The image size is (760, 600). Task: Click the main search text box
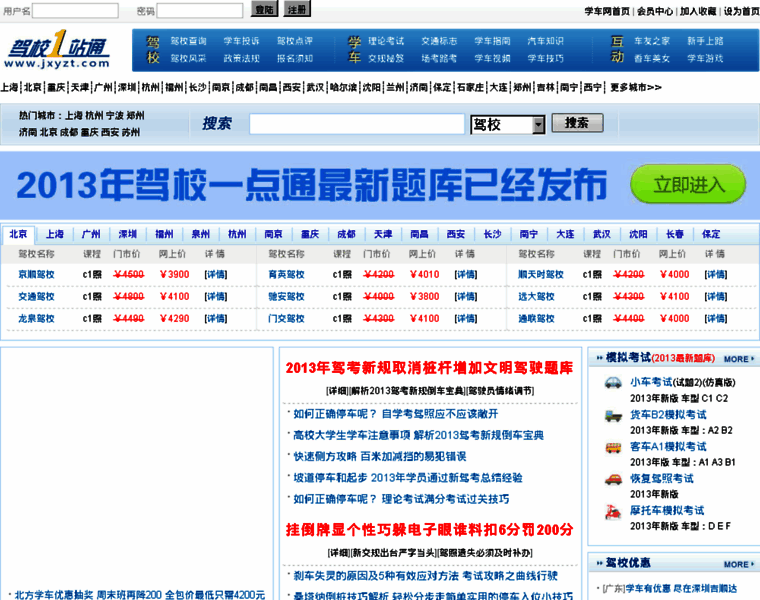click(357, 124)
